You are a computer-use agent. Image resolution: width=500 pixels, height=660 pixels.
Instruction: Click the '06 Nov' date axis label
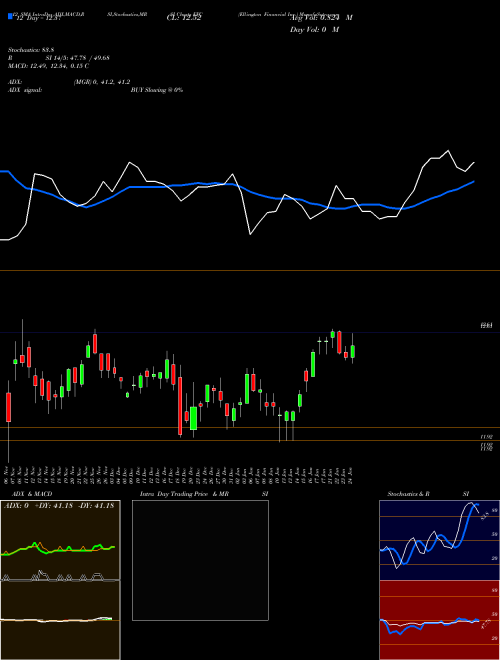point(6,476)
